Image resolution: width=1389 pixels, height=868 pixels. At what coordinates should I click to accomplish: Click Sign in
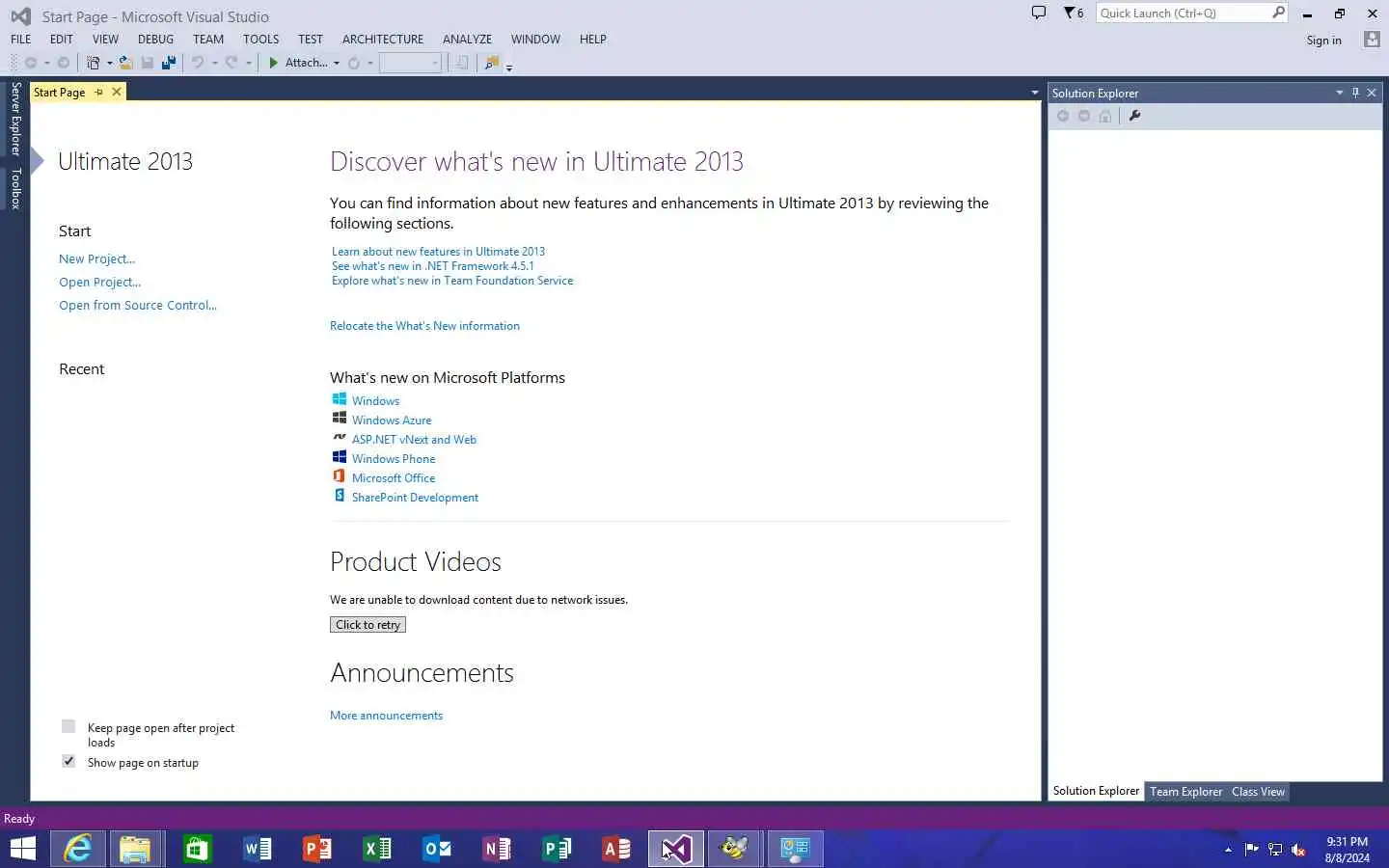click(1323, 41)
